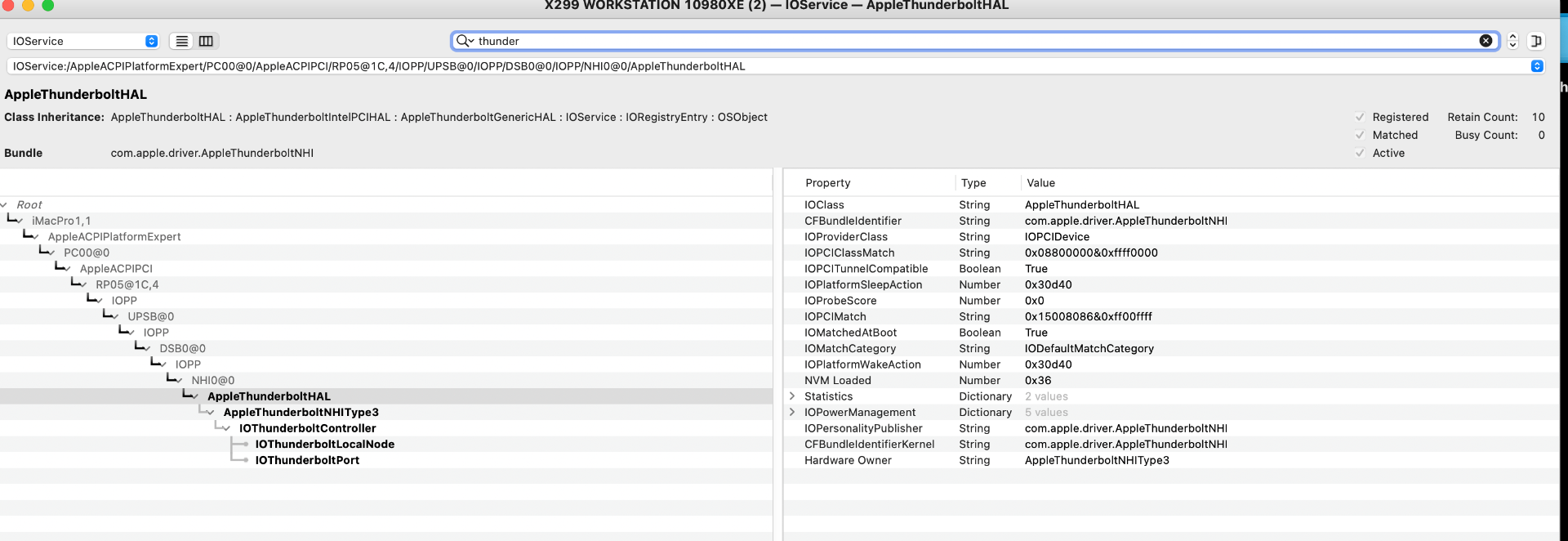Image resolution: width=1568 pixels, height=541 pixels.
Task: Switch to column browser view icon
Action: coord(206,41)
